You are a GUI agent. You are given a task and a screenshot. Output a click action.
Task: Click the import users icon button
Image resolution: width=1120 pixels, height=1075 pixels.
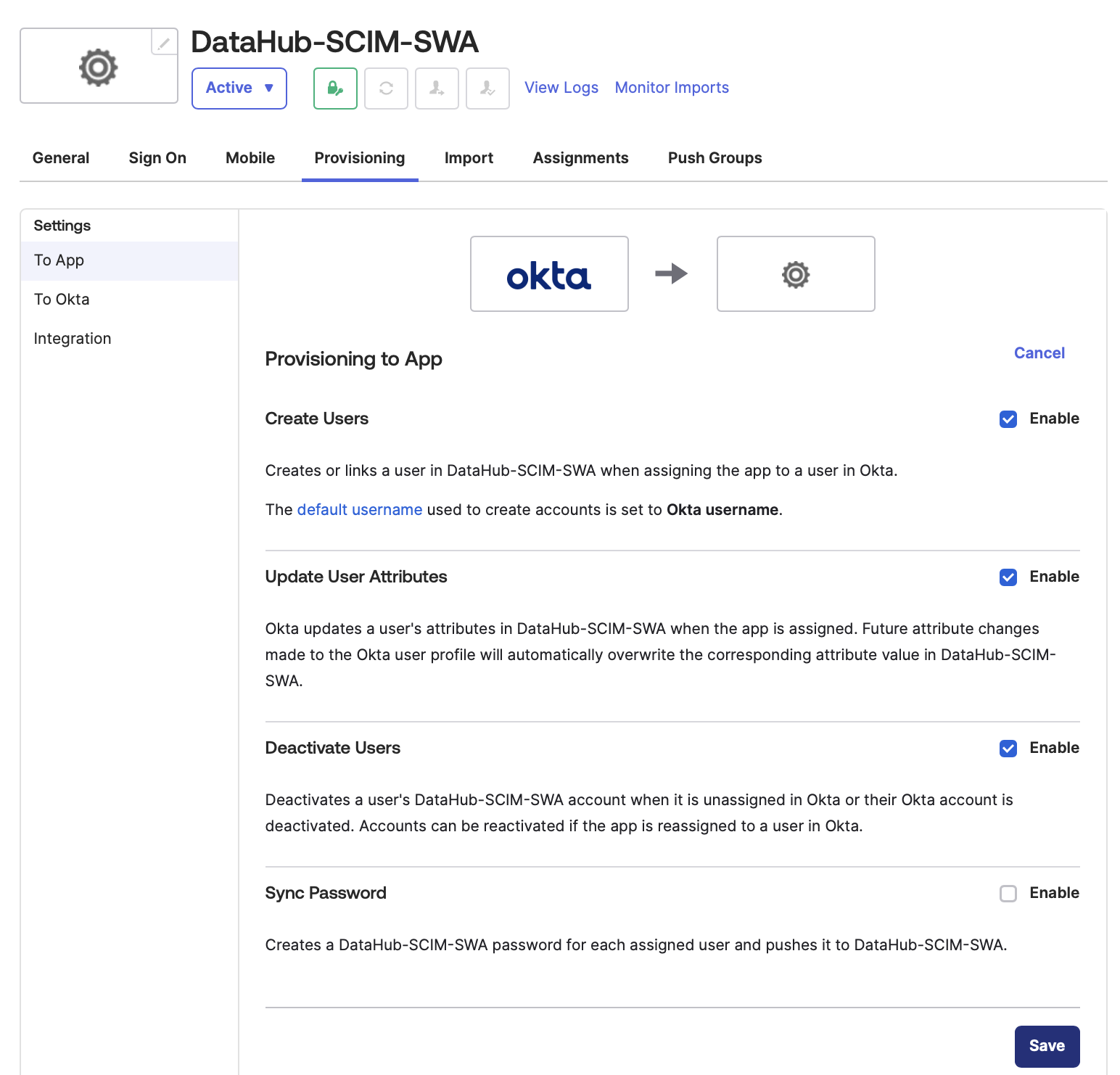(437, 88)
